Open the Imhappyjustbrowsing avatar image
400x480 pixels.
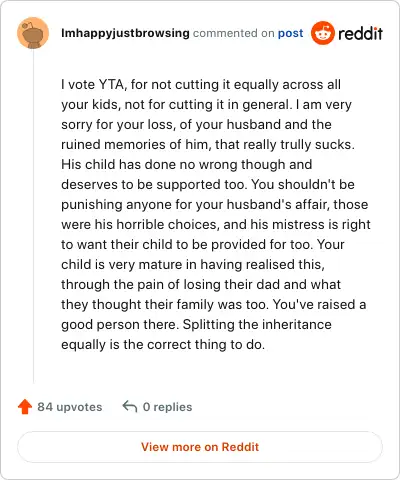tap(33, 33)
